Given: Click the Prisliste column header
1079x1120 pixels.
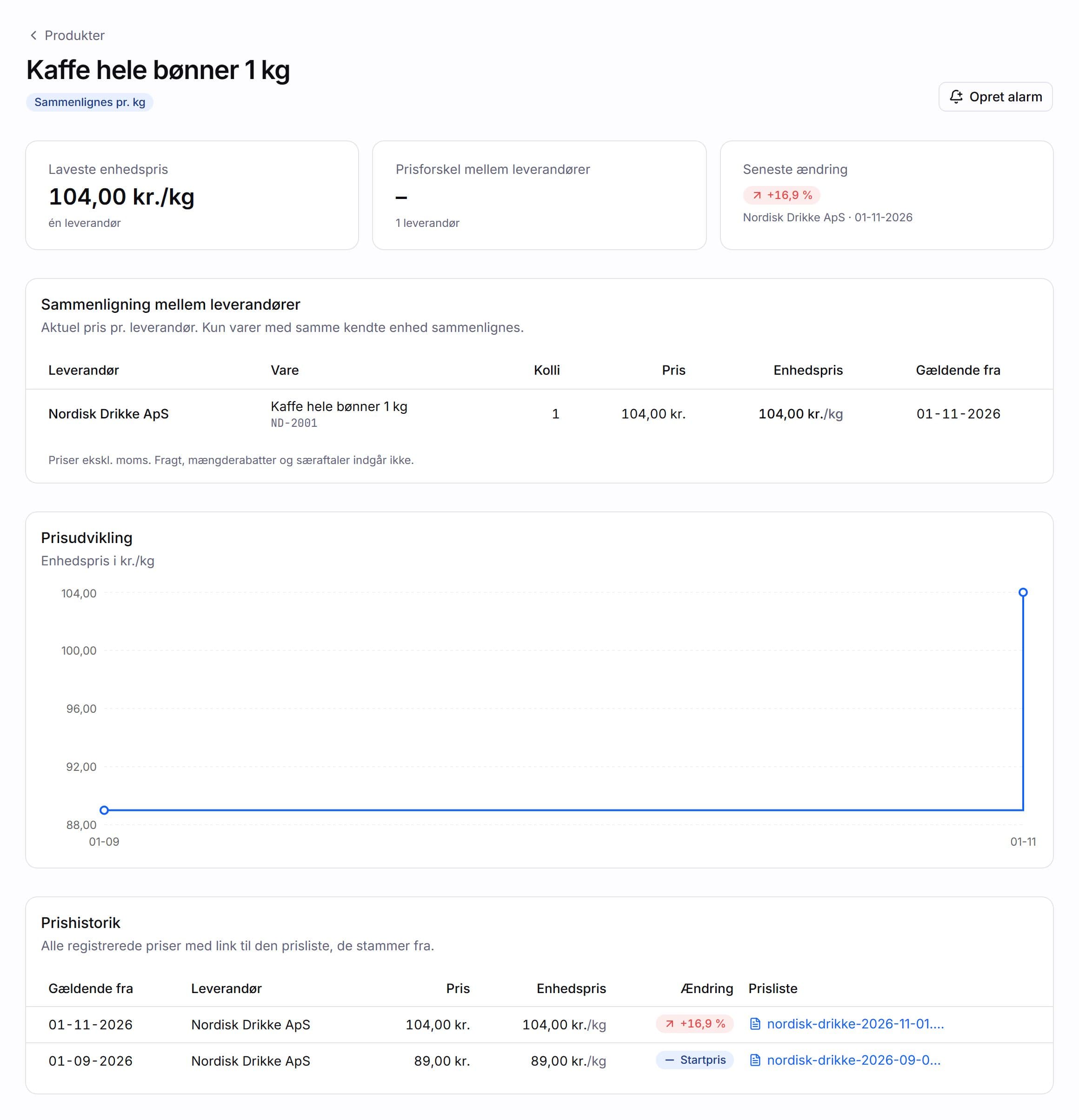Looking at the screenshot, I should 773,988.
